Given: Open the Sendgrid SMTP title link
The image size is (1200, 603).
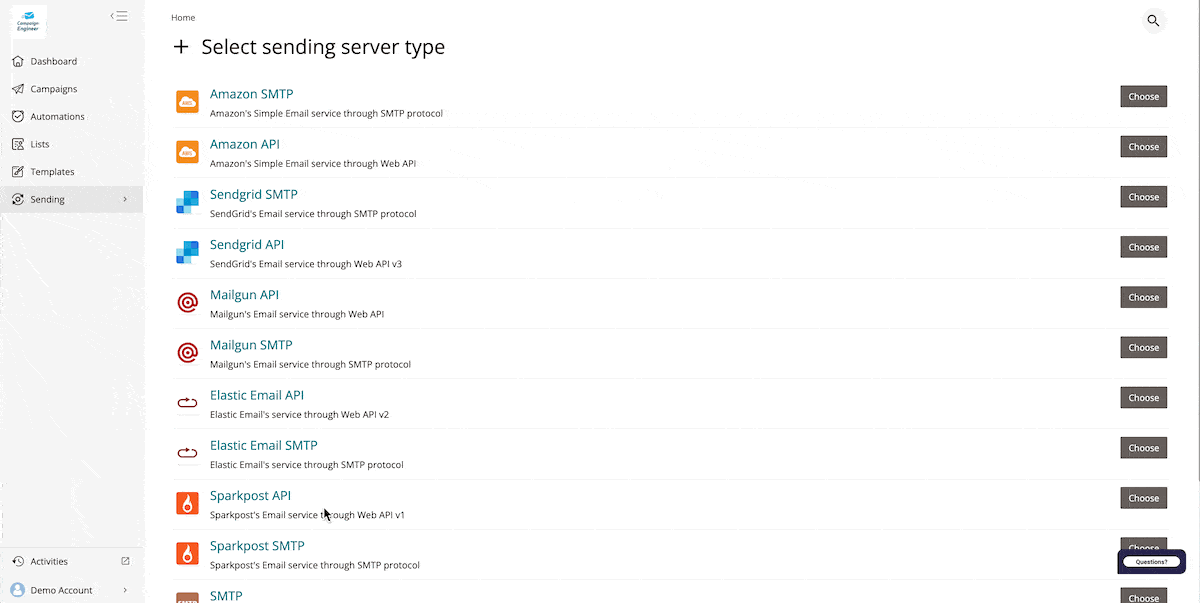Looking at the screenshot, I should click(253, 195).
